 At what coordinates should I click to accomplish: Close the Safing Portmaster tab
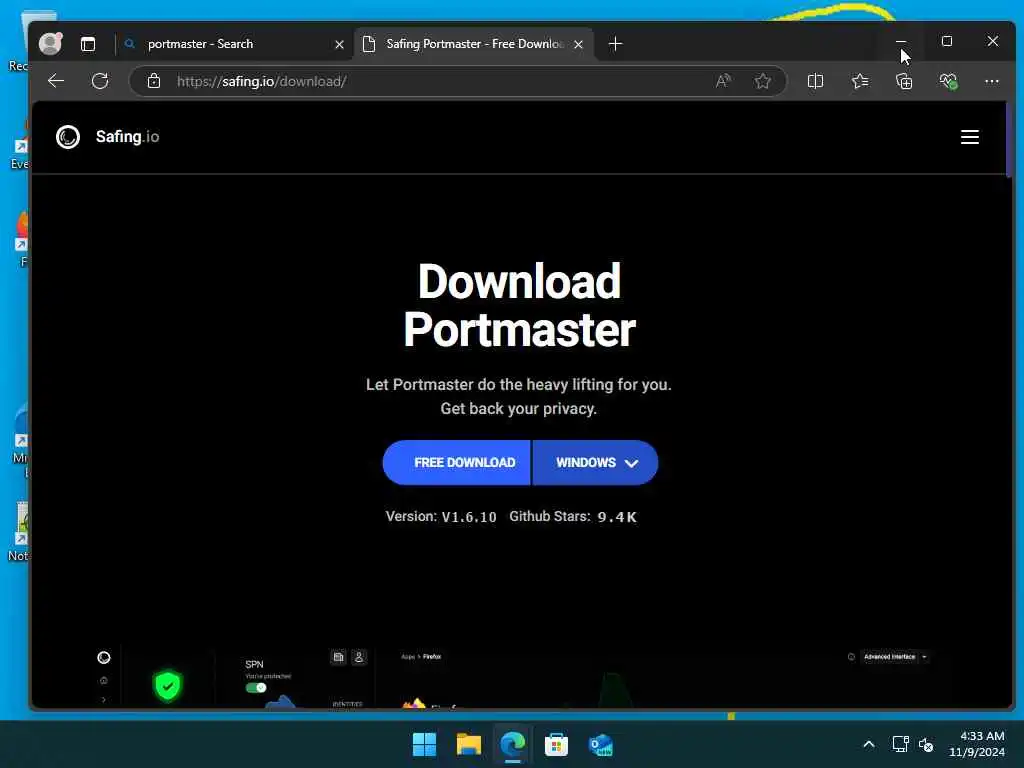pyautogui.click(x=578, y=44)
